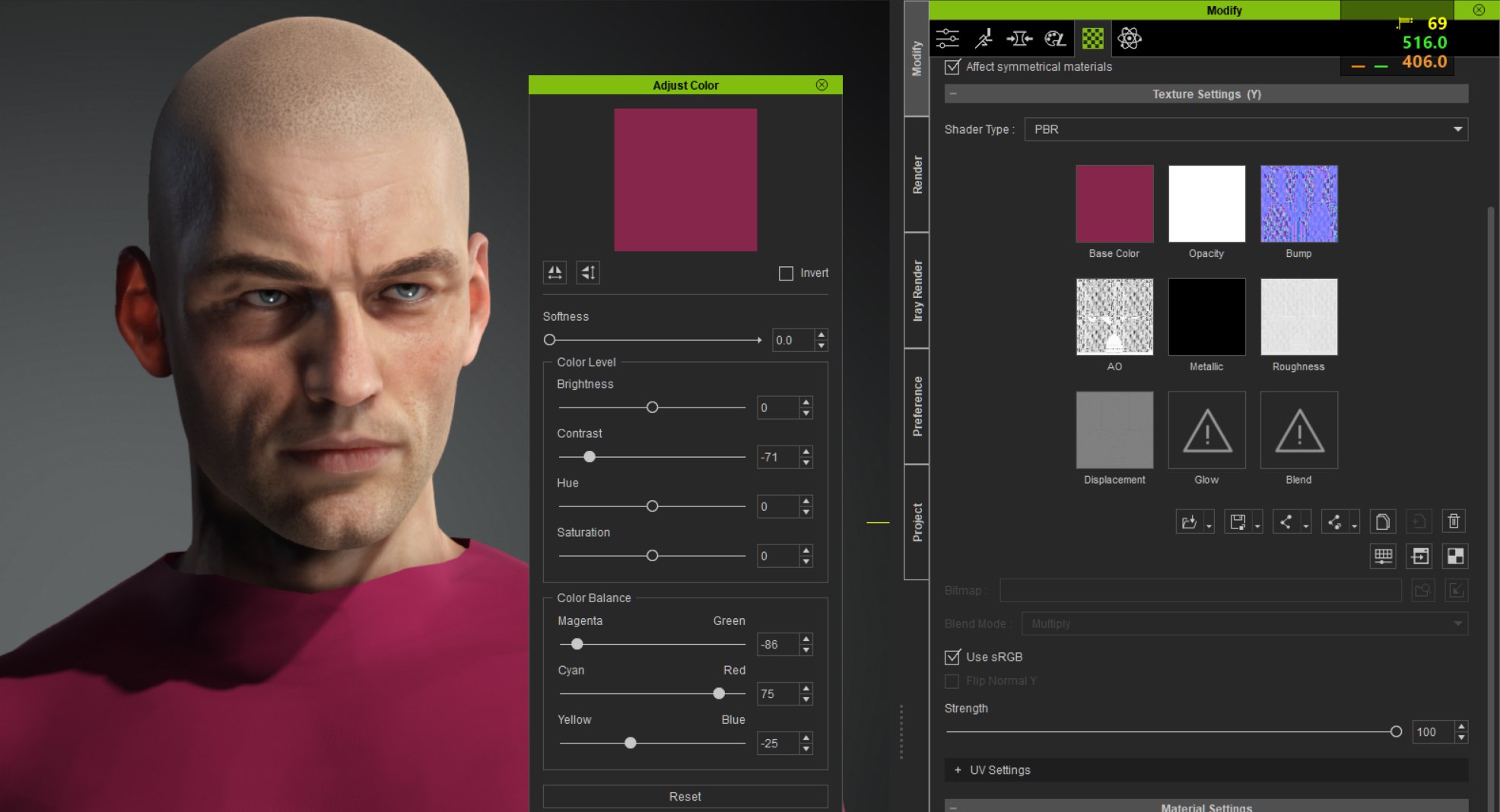
Task: Switch to the Render side tab
Action: [917, 175]
